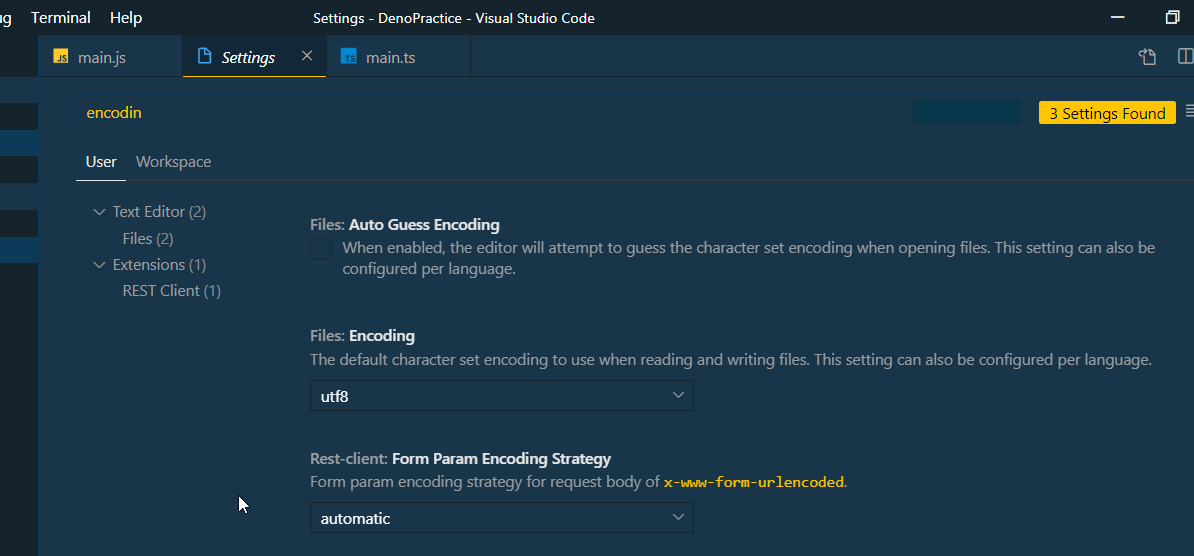Open Settings JSON file icon

(x=1148, y=56)
